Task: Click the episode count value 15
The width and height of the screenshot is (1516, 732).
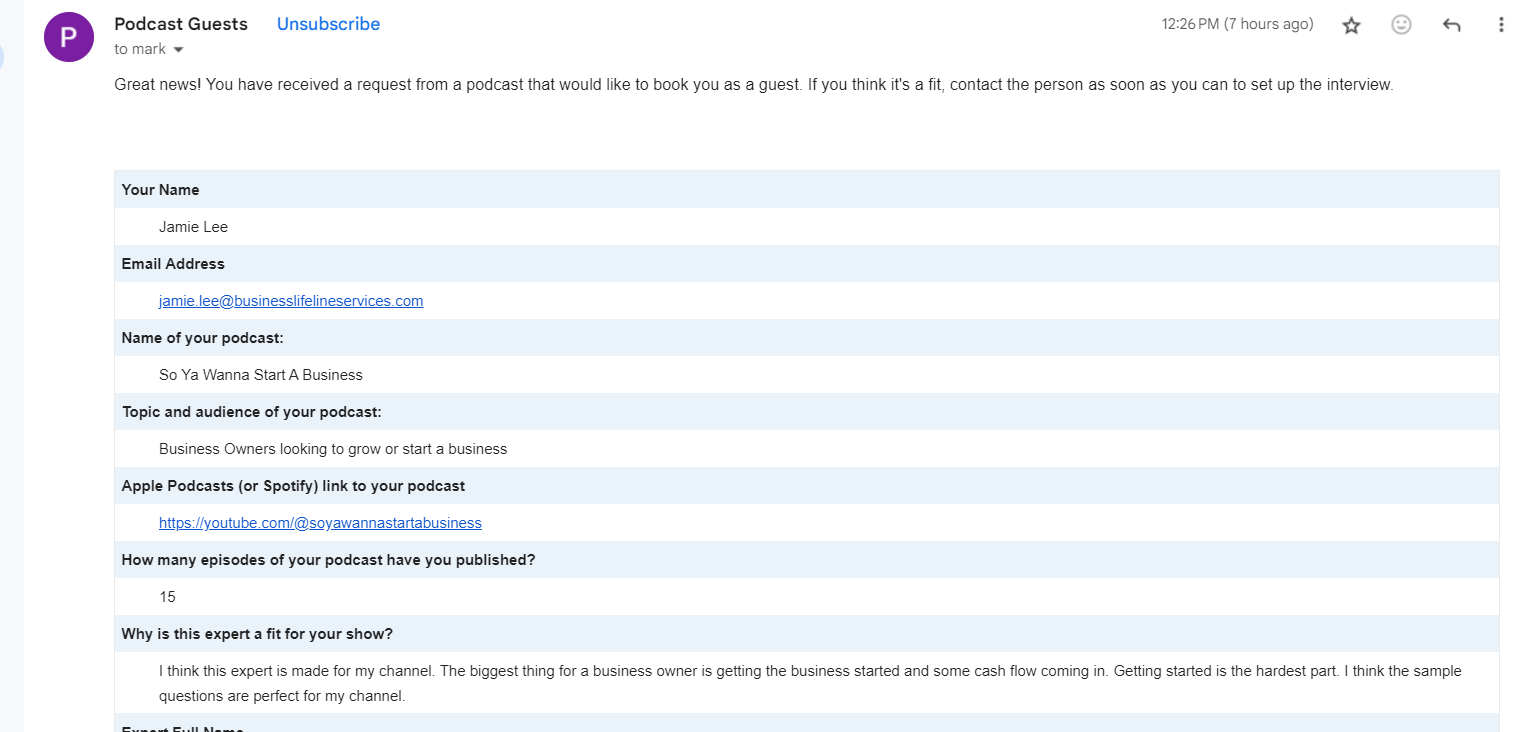Action: click(x=167, y=597)
